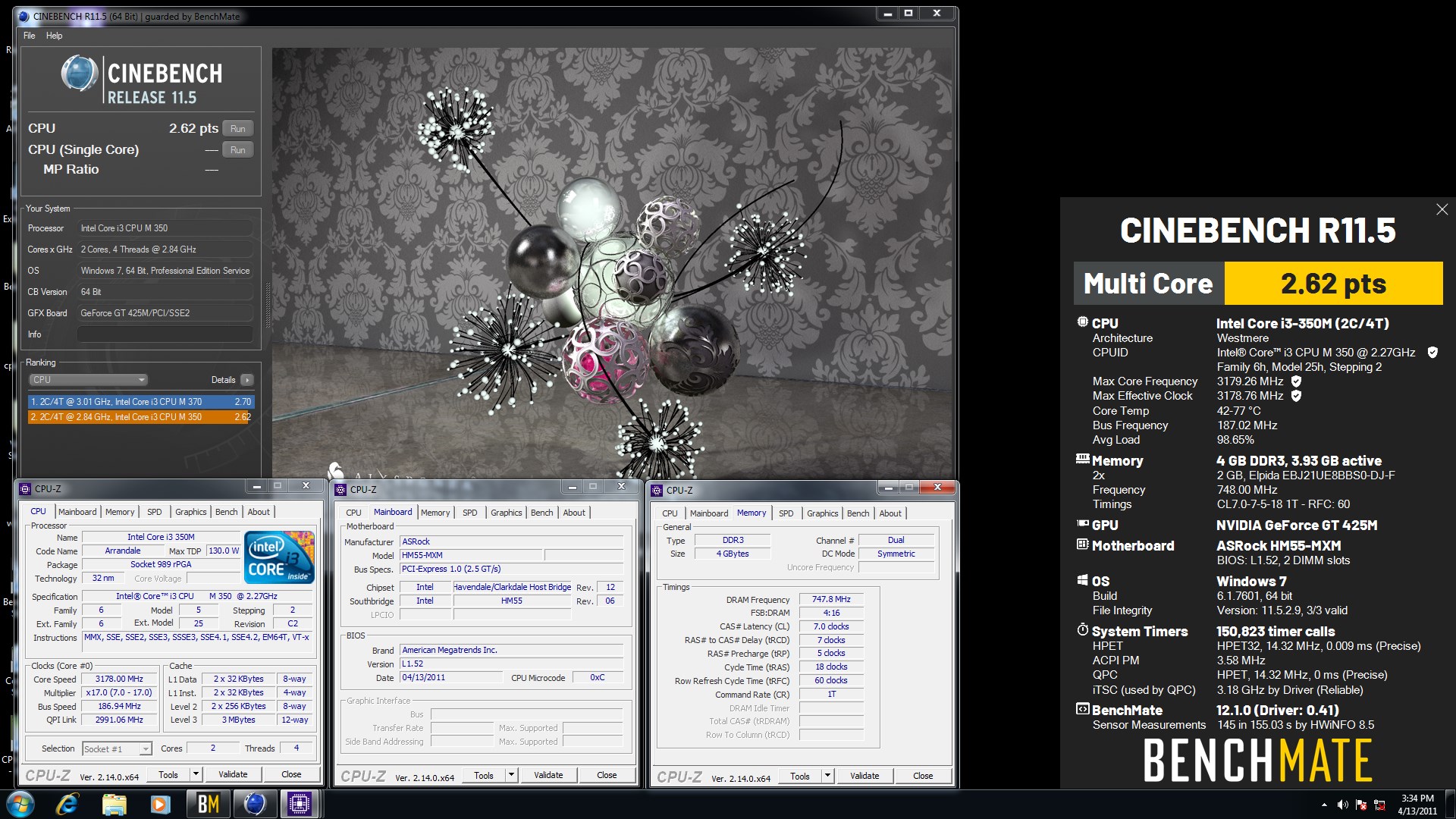Click Tools button in CPU-Z Mainboard window
Image resolution: width=1456 pixels, height=819 pixels.
484,775
